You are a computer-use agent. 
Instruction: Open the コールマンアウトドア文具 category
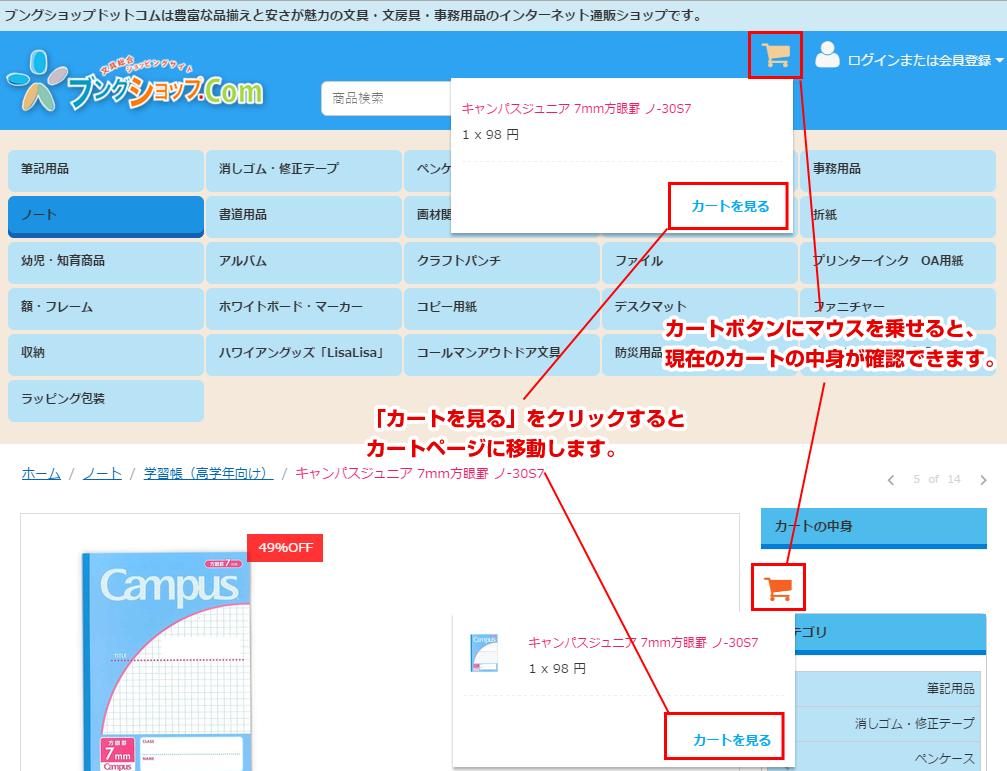[502, 354]
